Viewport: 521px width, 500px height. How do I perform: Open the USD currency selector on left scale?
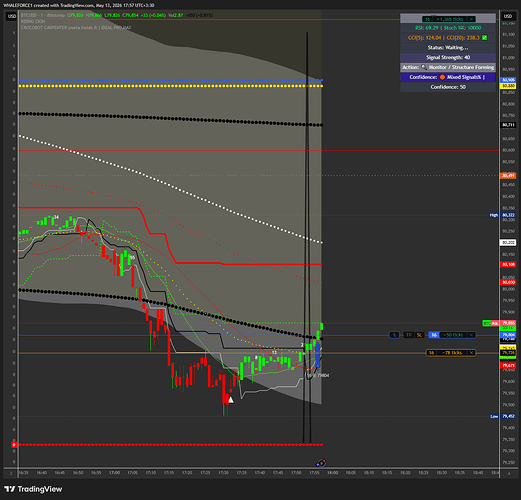[x=12, y=16]
